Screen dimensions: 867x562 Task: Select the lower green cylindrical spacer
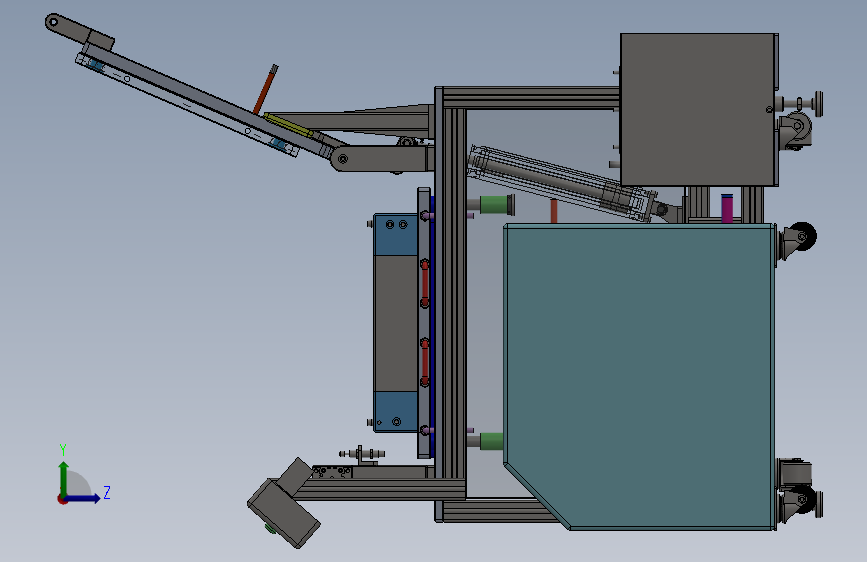point(491,441)
